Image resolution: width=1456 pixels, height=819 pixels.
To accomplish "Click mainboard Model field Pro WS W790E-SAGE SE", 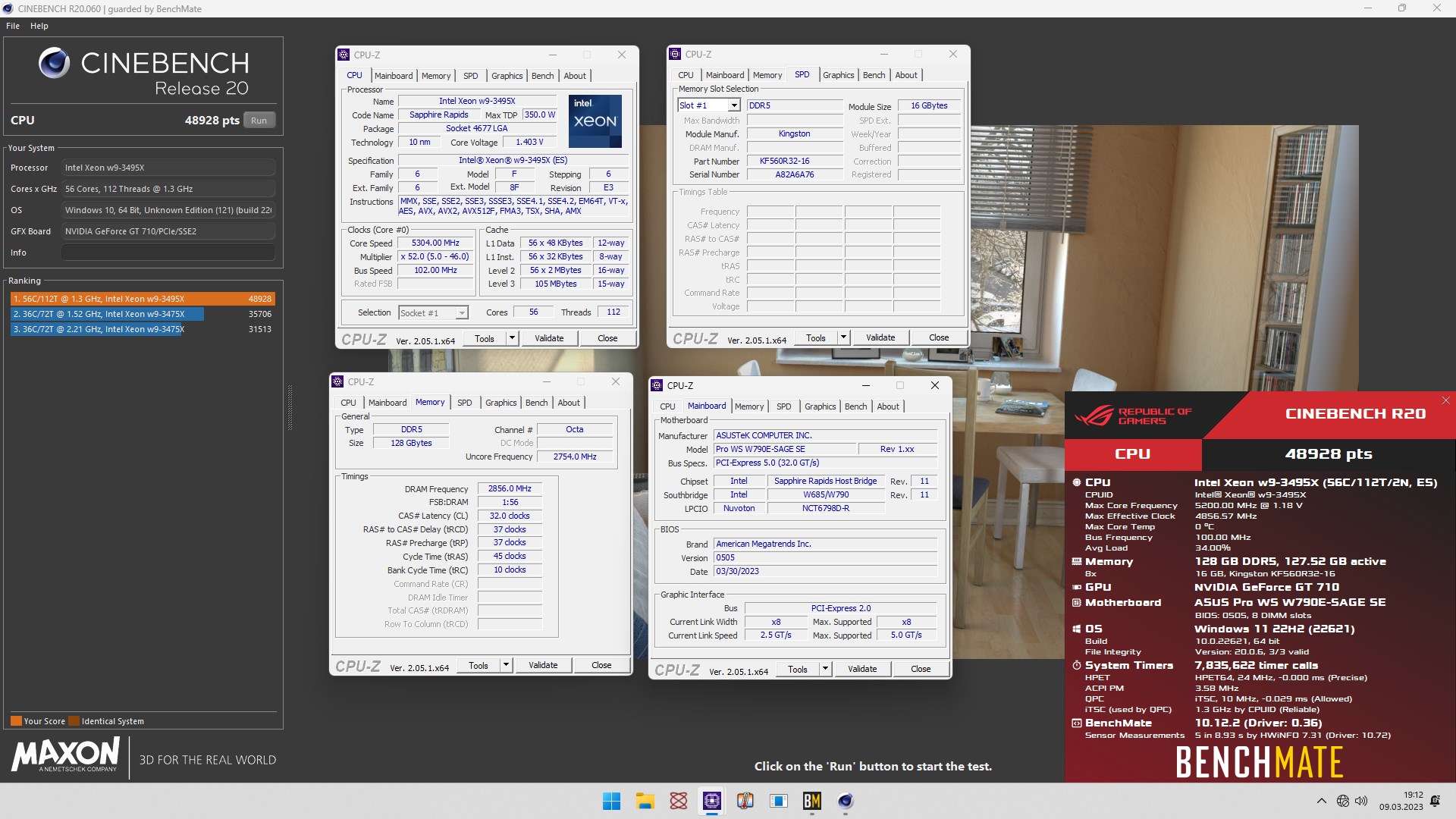I will [x=784, y=449].
